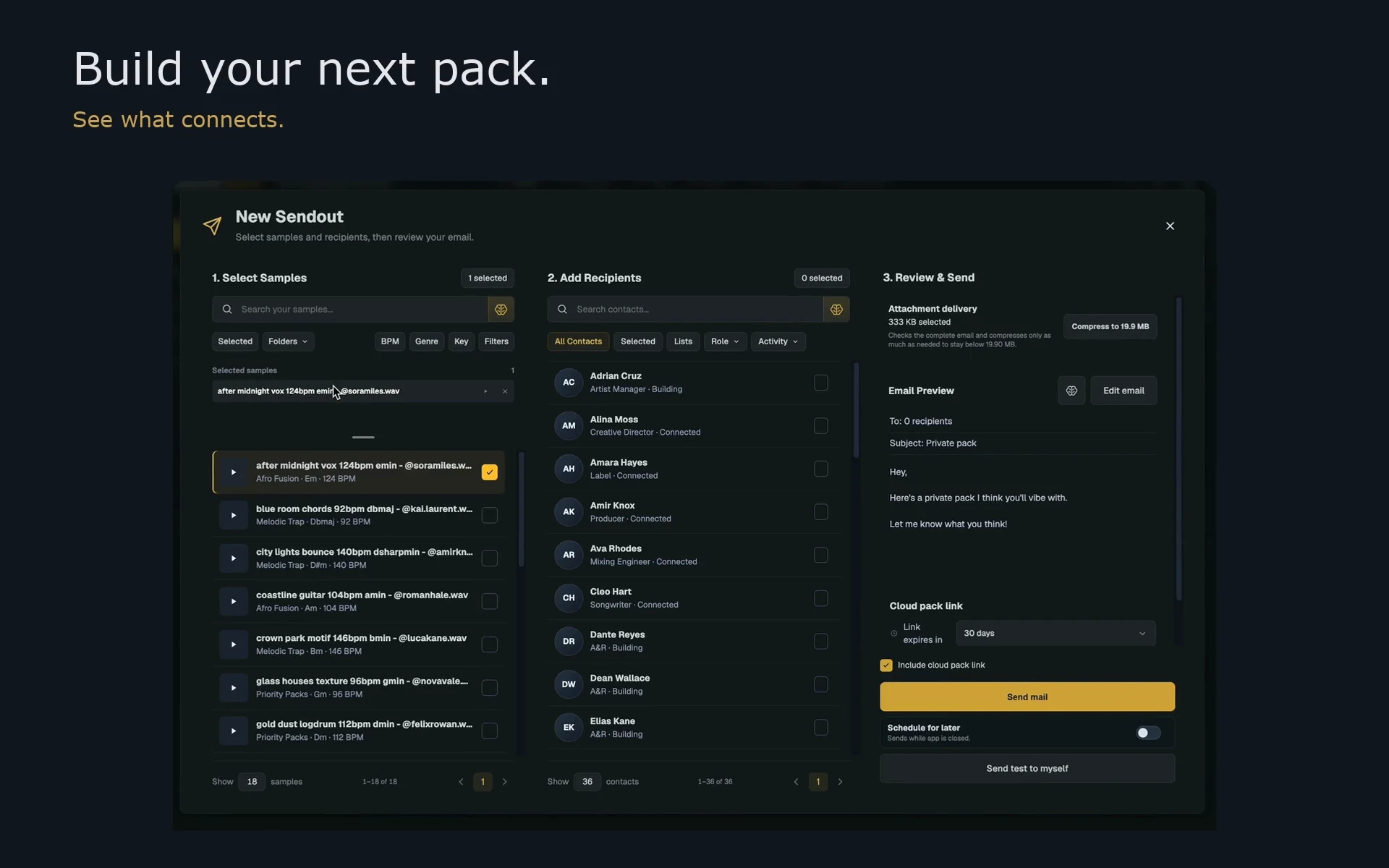Click Compress to 19.9 MB
1389x868 pixels.
(x=1110, y=326)
